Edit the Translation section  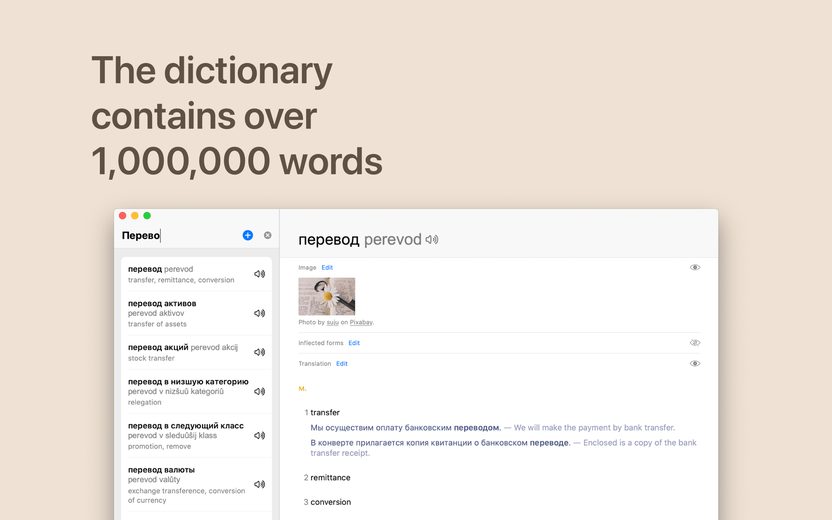[x=342, y=363]
